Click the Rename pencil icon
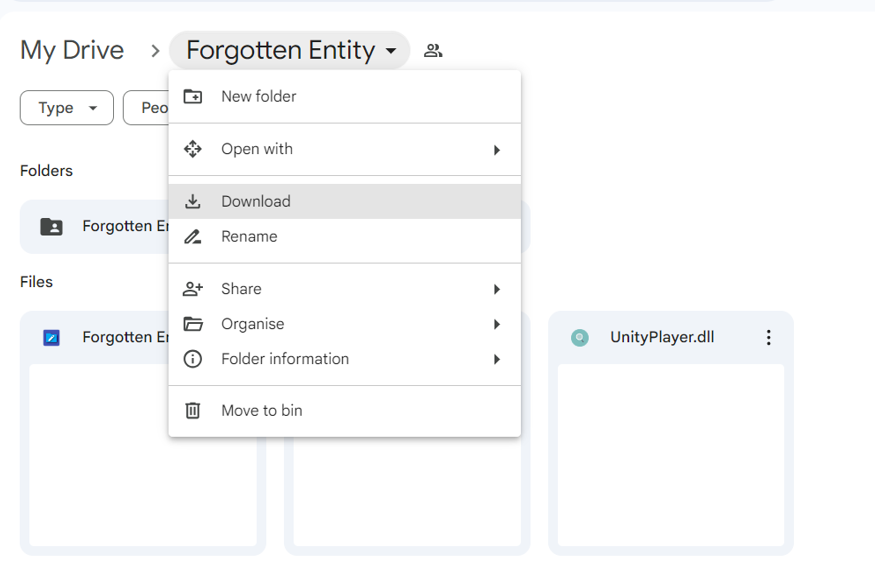The width and height of the screenshot is (875, 577). tap(193, 237)
